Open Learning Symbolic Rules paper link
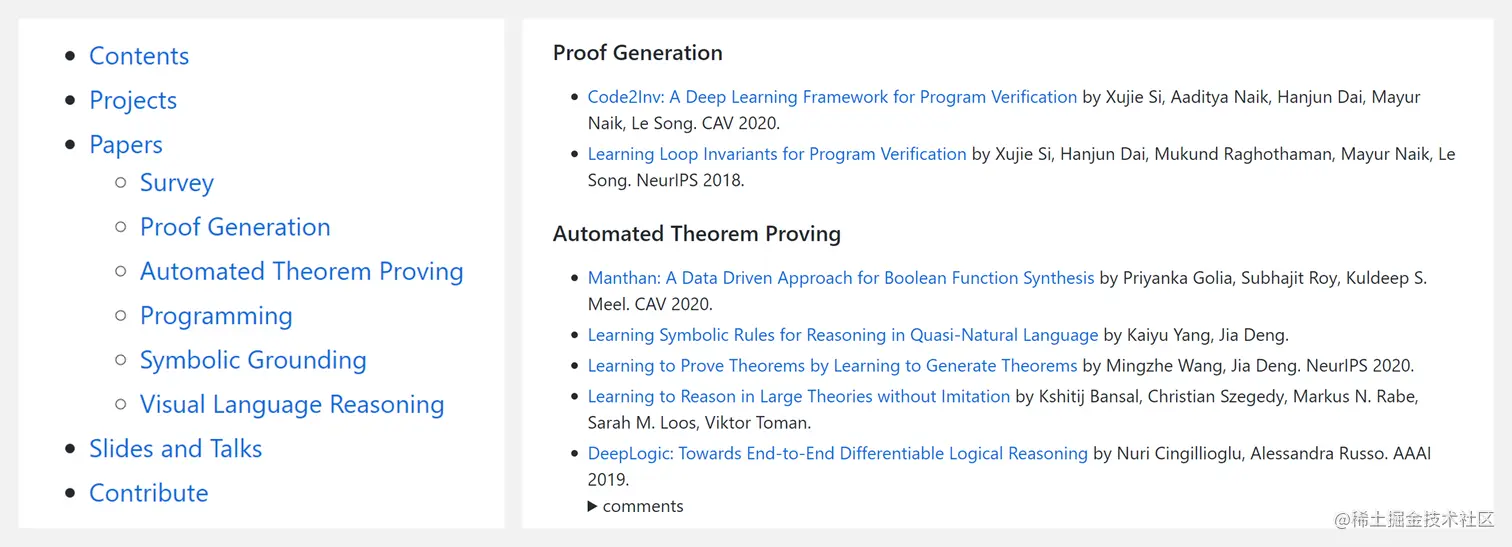Screen dimensions: 1512x547 (842, 335)
